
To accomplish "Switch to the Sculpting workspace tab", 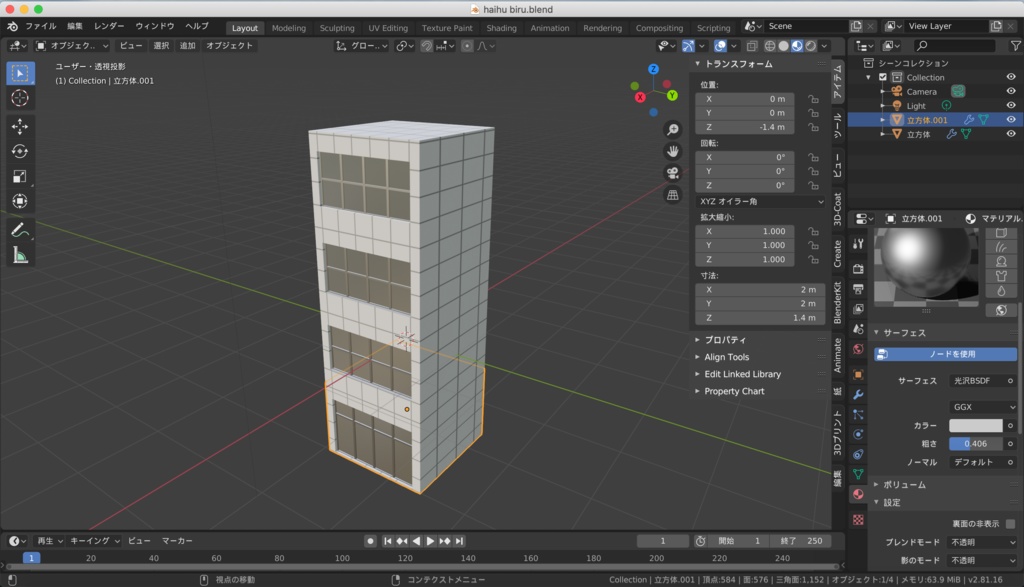I will (337, 28).
